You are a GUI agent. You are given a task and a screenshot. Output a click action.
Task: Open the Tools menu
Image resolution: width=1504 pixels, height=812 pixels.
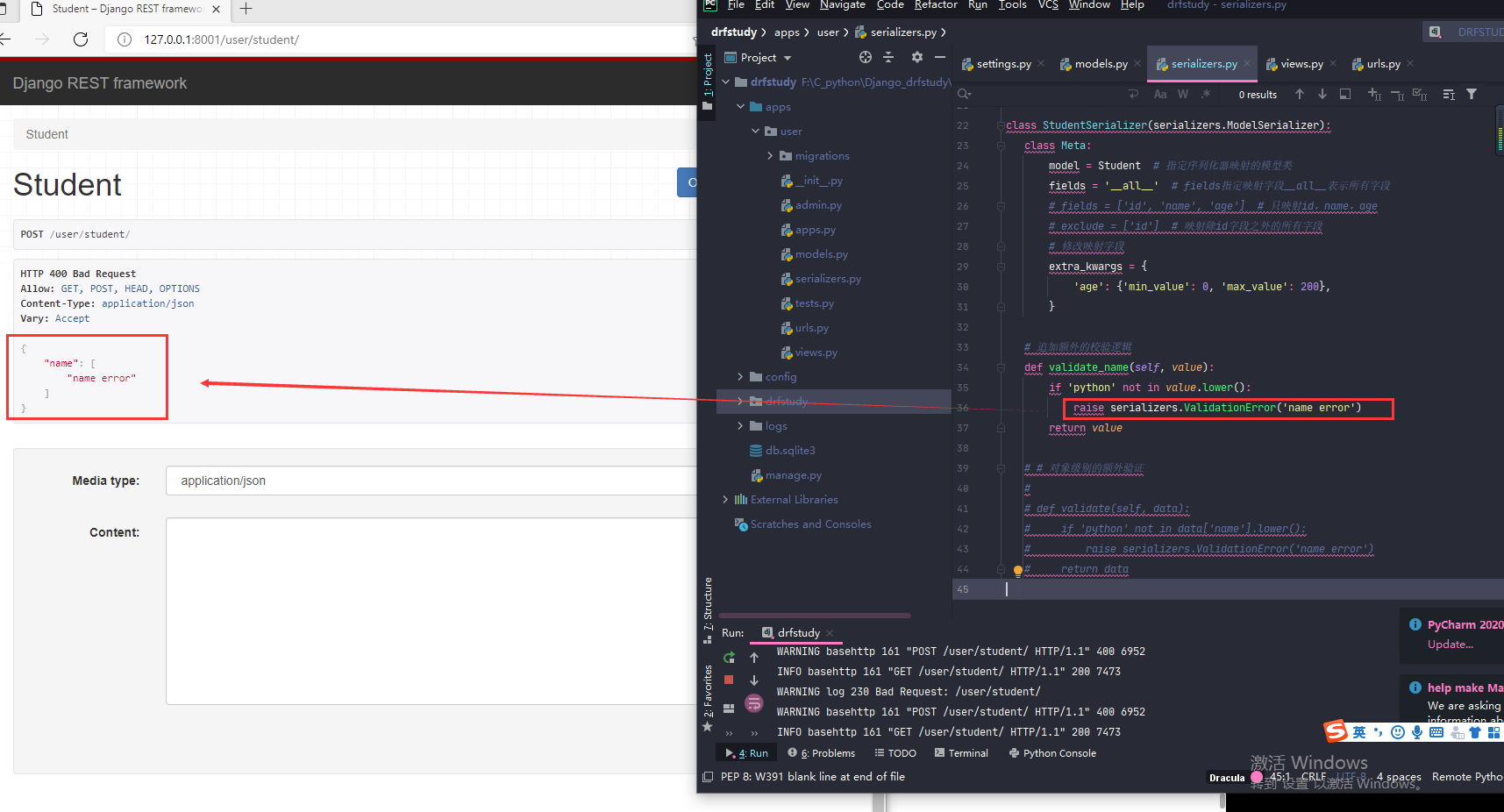click(1012, 5)
